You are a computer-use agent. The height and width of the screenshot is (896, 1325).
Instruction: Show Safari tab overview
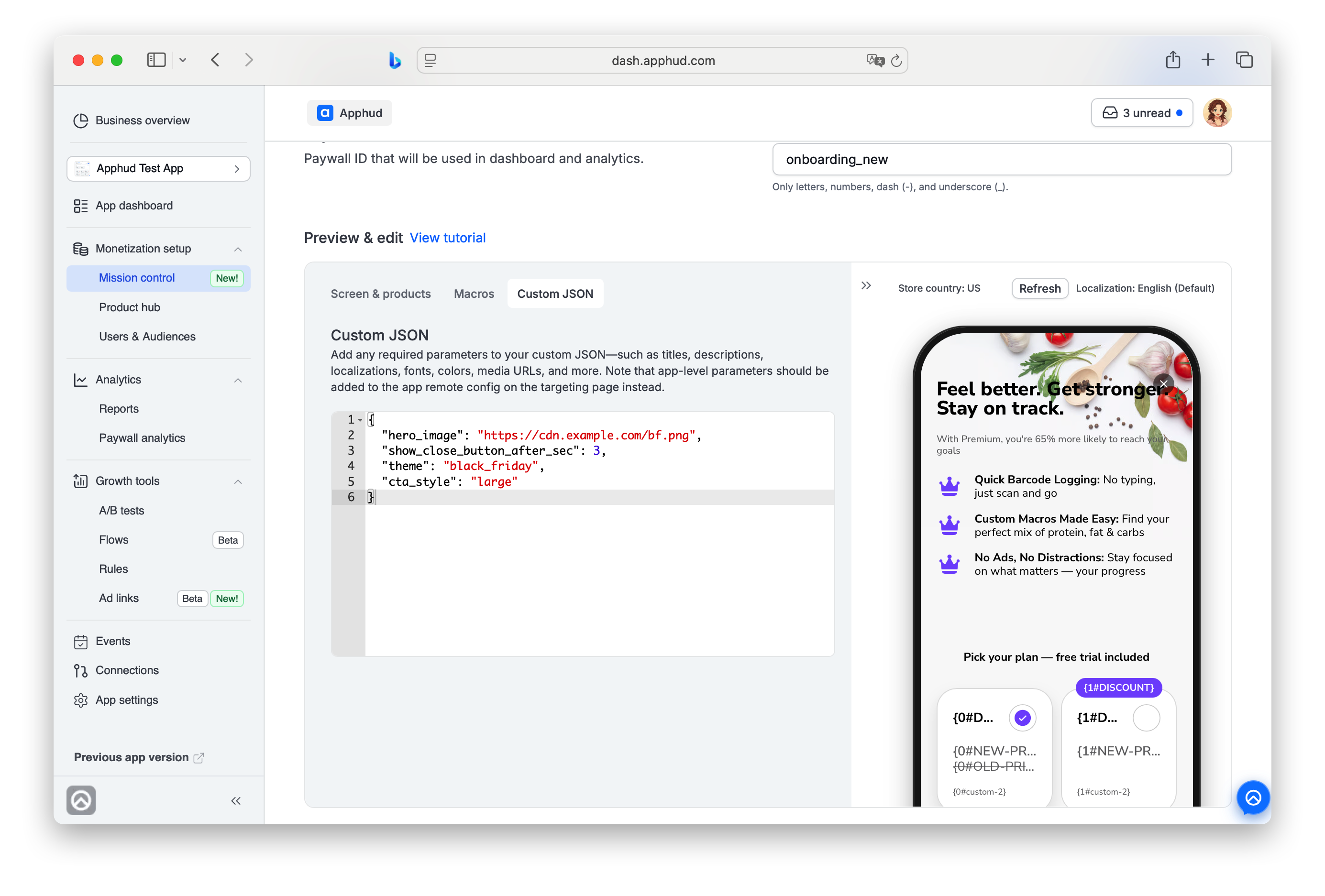pos(1244,60)
